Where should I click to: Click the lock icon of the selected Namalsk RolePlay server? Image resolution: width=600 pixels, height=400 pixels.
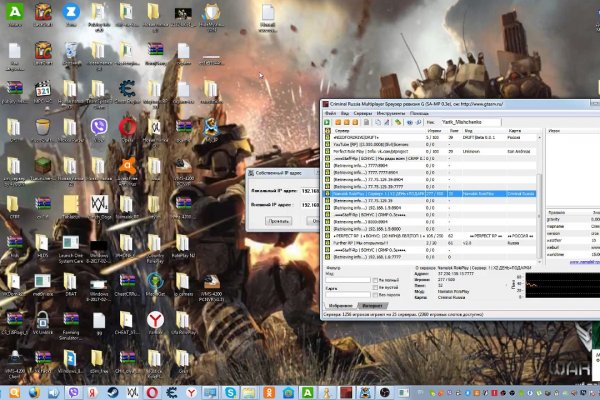point(326,193)
